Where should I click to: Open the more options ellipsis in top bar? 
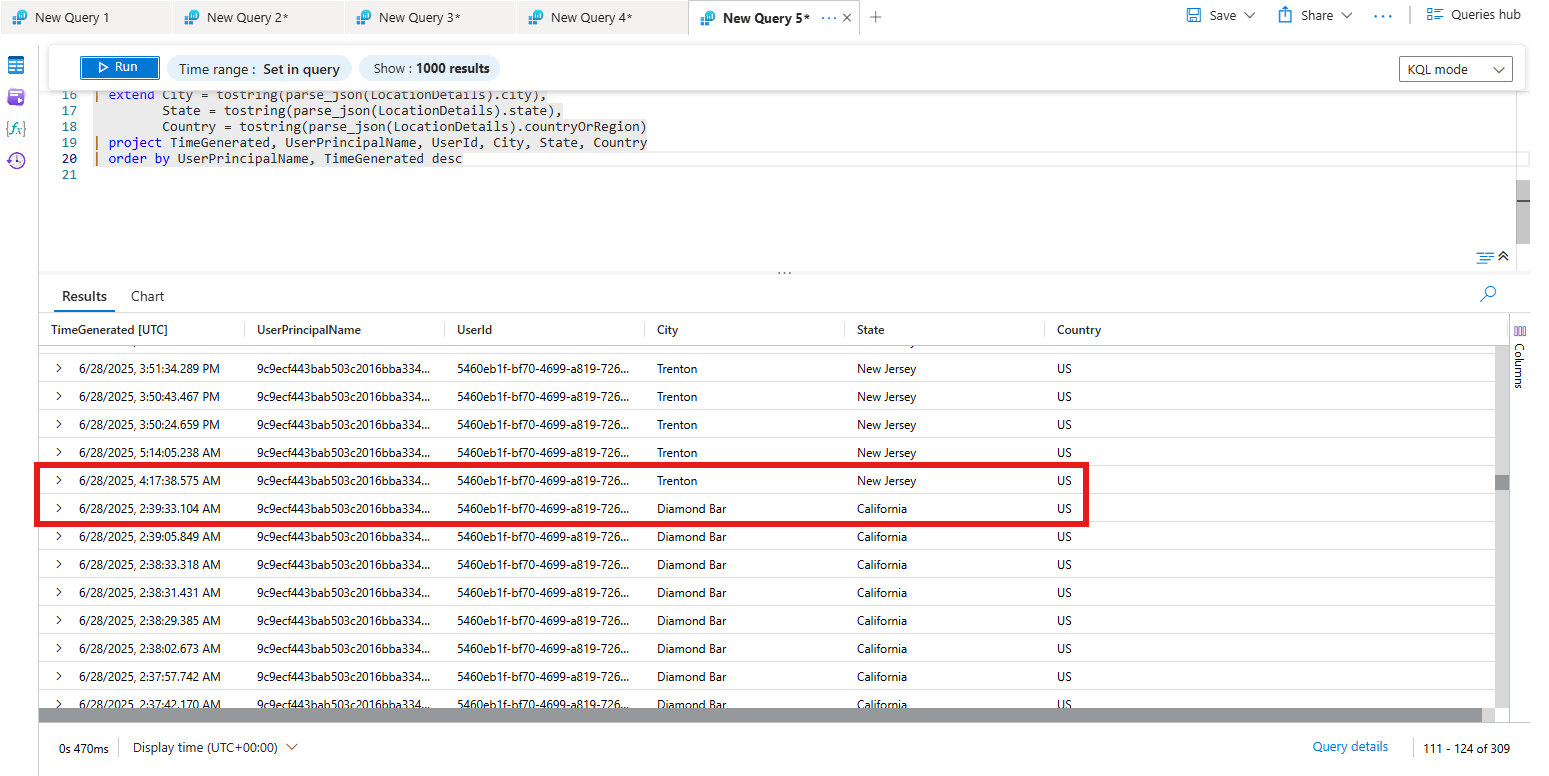tap(1383, 16)
